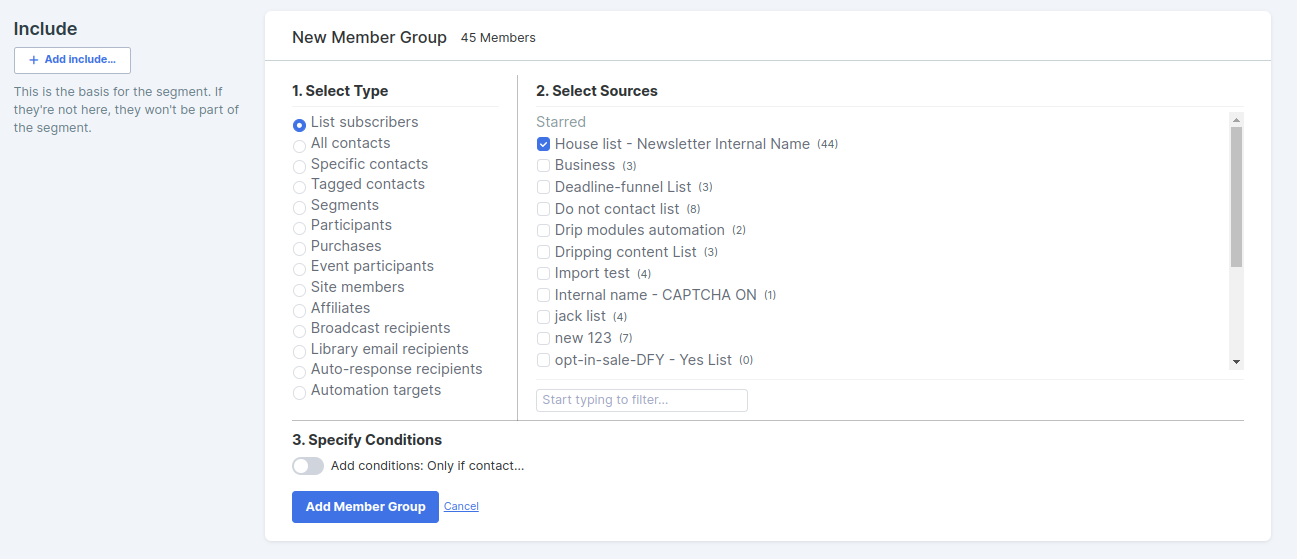Pick Event participants as type
Viewport: 1297px width, 559px height.
tap(299, 269)
